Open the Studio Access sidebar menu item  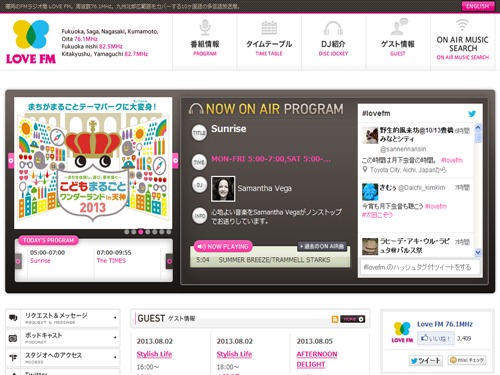click(63, 358)
